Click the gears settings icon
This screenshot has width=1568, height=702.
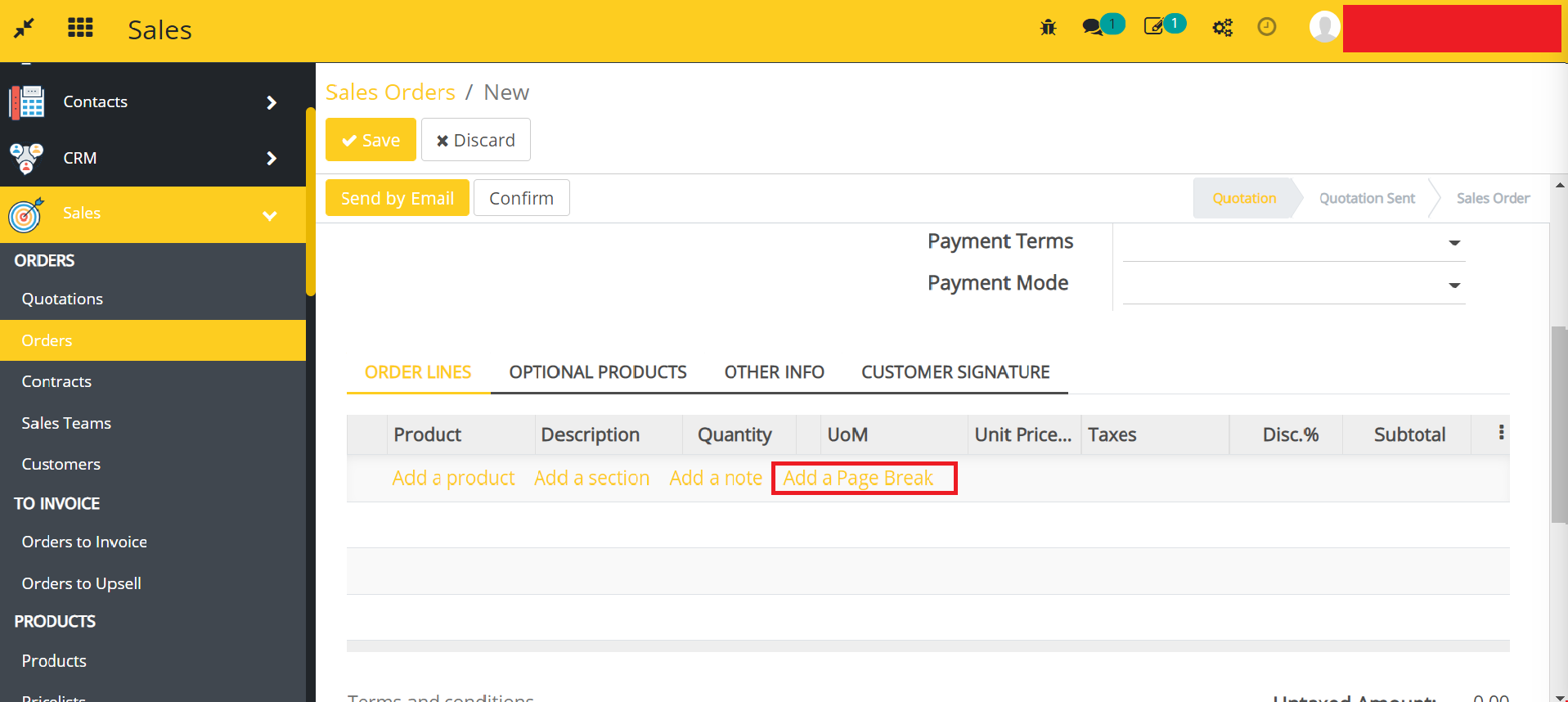pos(1222,28)
